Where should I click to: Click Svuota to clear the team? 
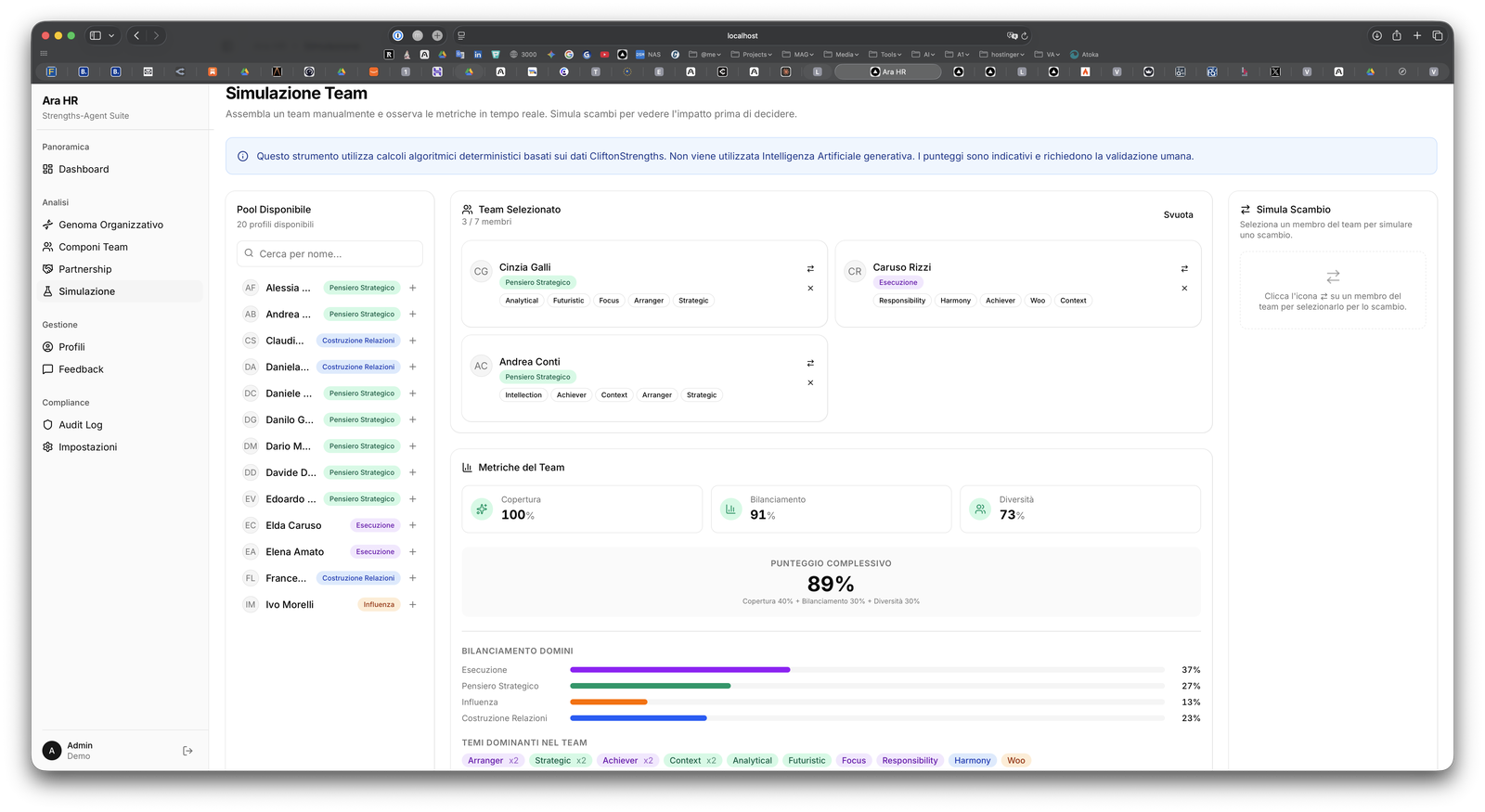click(x=1178, y=214)
